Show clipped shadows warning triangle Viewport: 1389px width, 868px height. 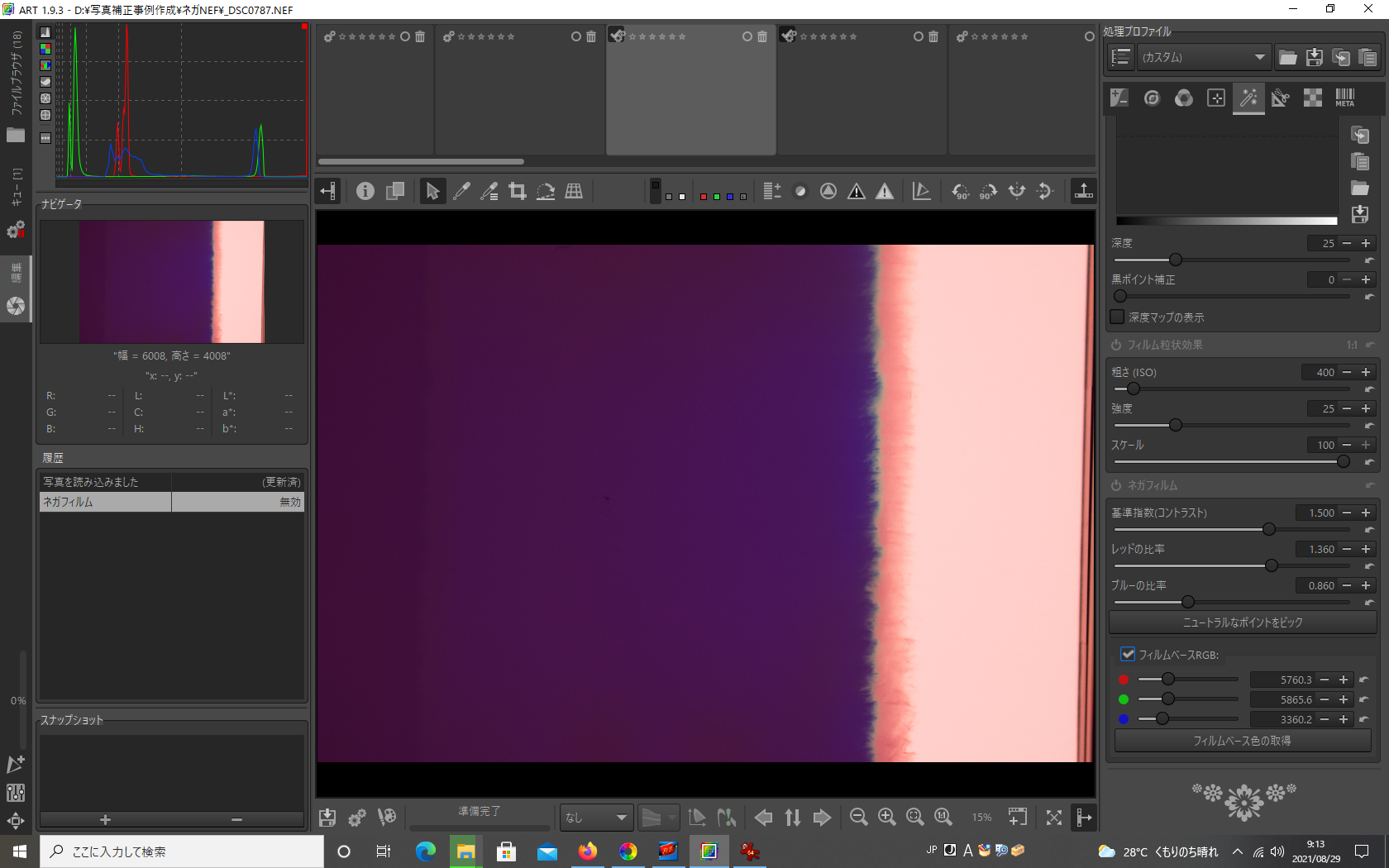[857, 191]
